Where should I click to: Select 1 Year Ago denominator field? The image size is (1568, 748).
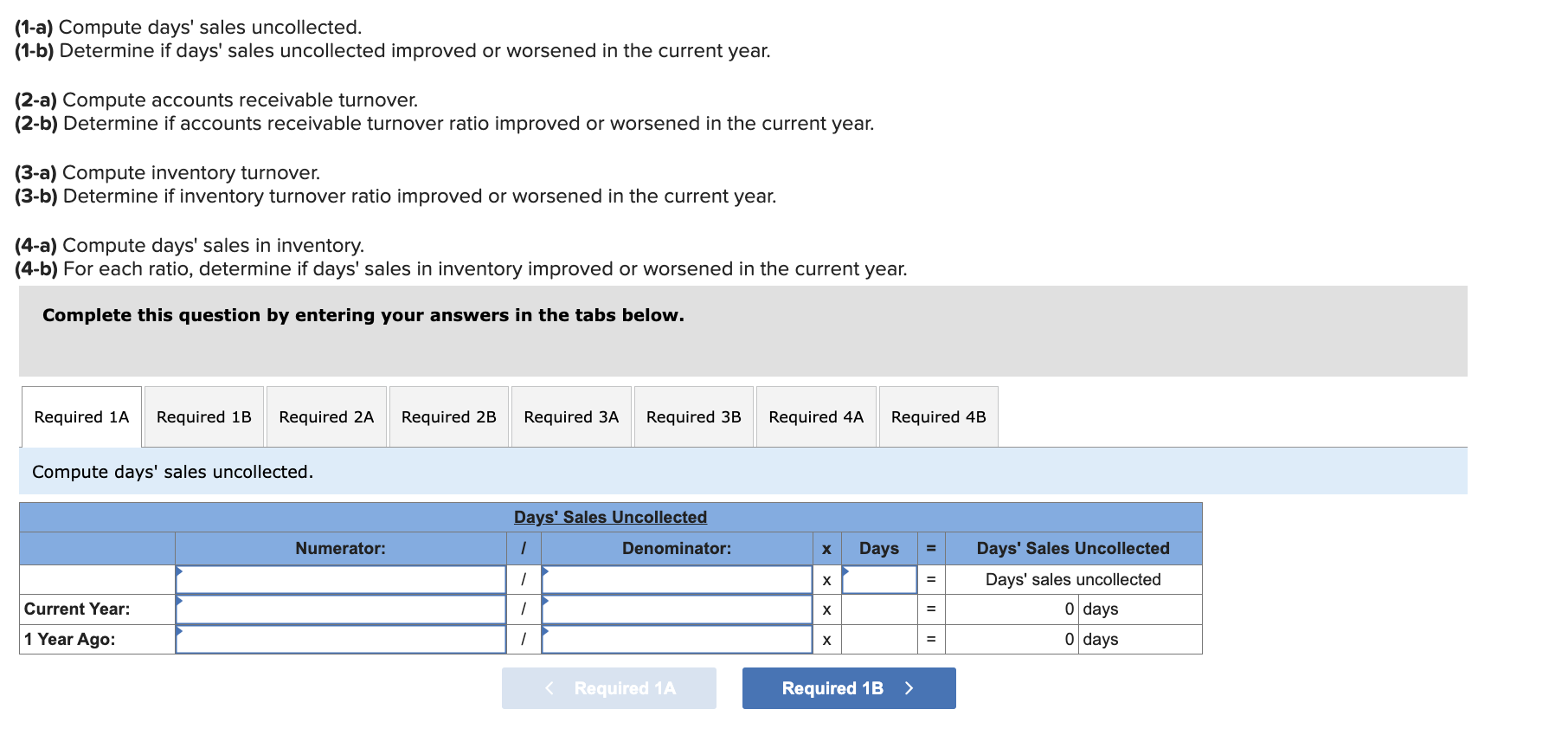tap(677, 640)
